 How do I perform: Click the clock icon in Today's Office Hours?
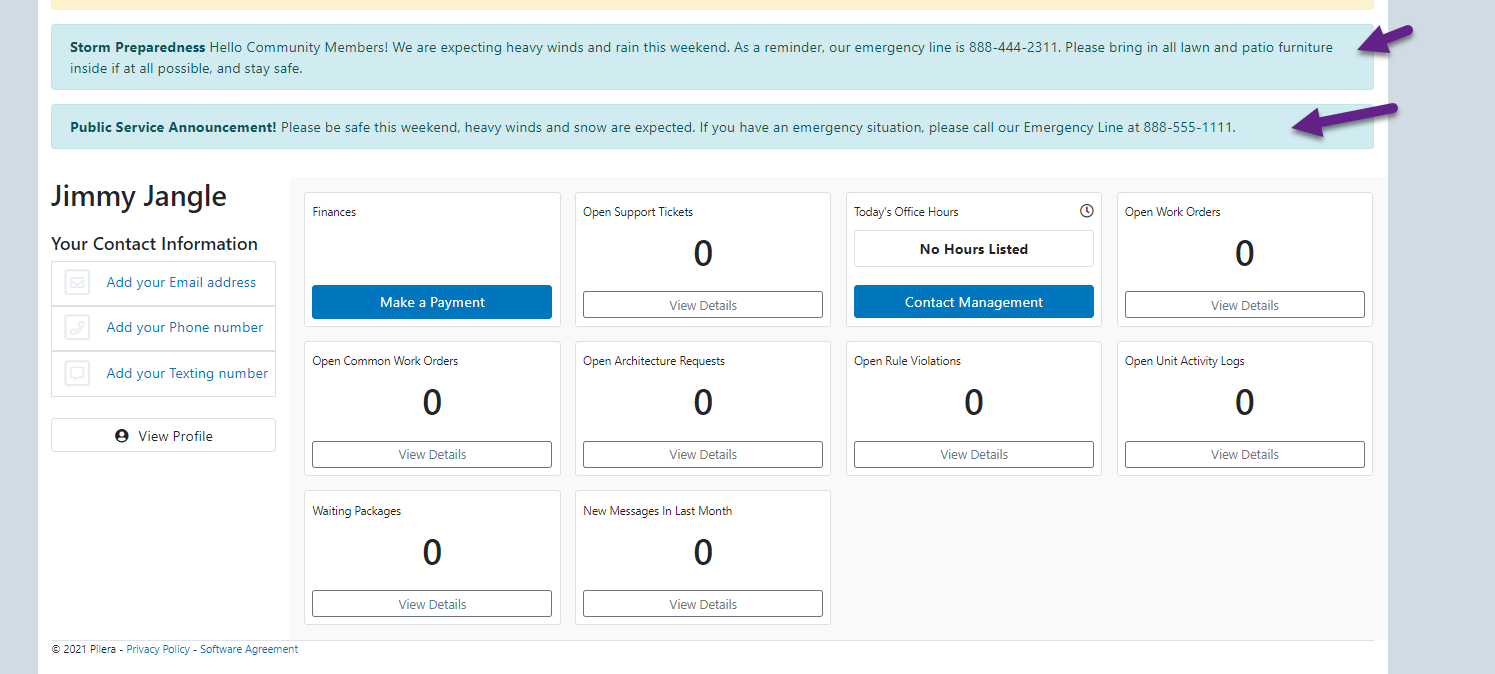[1087, 211]
